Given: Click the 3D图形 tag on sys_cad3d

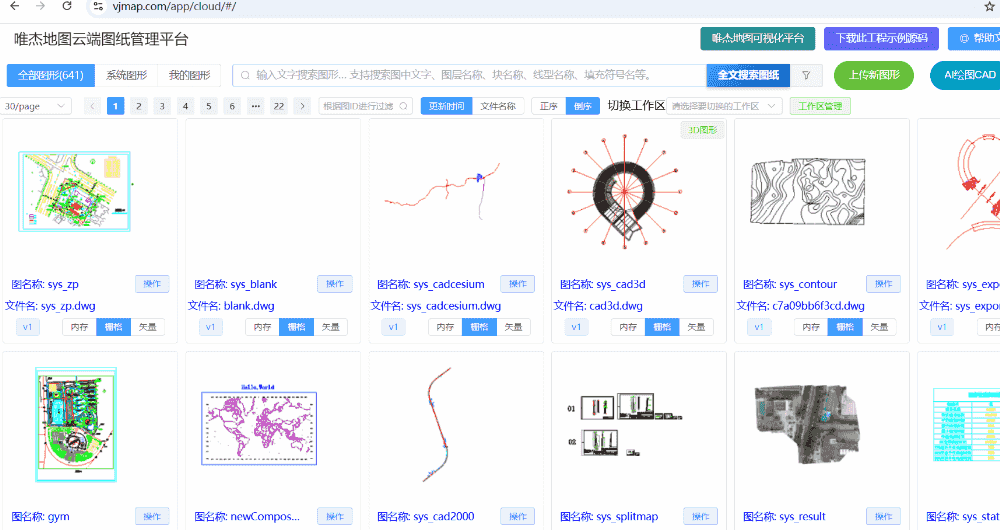Looking at the screenshot, I should click(702, 130).
